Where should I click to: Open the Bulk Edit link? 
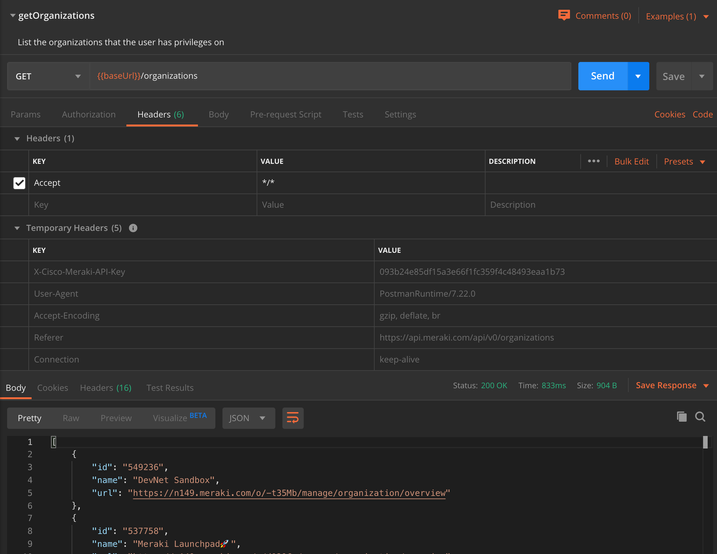click(x=631, y=161)
